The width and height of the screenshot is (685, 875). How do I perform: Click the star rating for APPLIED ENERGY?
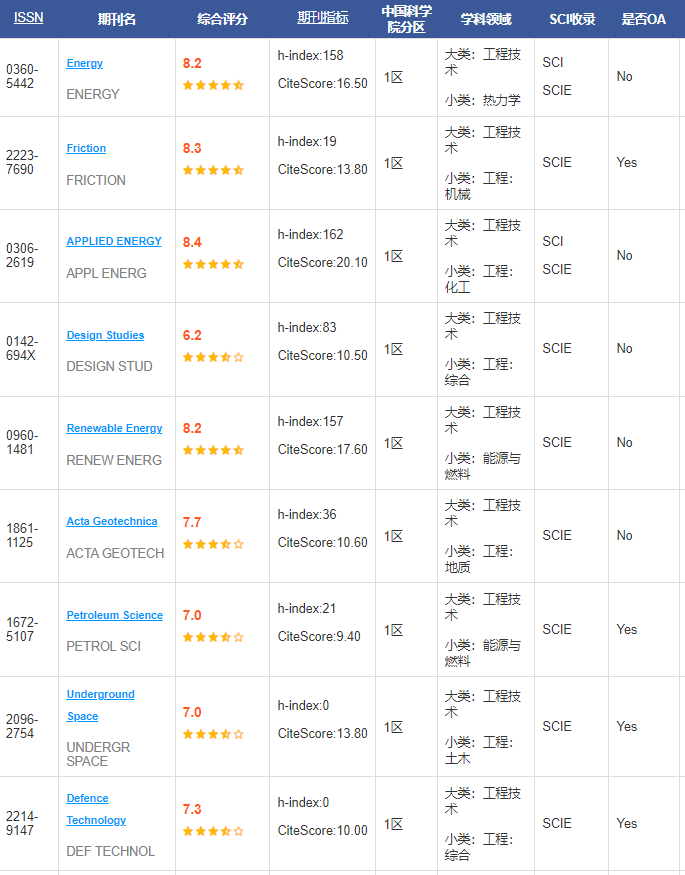(214, 264)
